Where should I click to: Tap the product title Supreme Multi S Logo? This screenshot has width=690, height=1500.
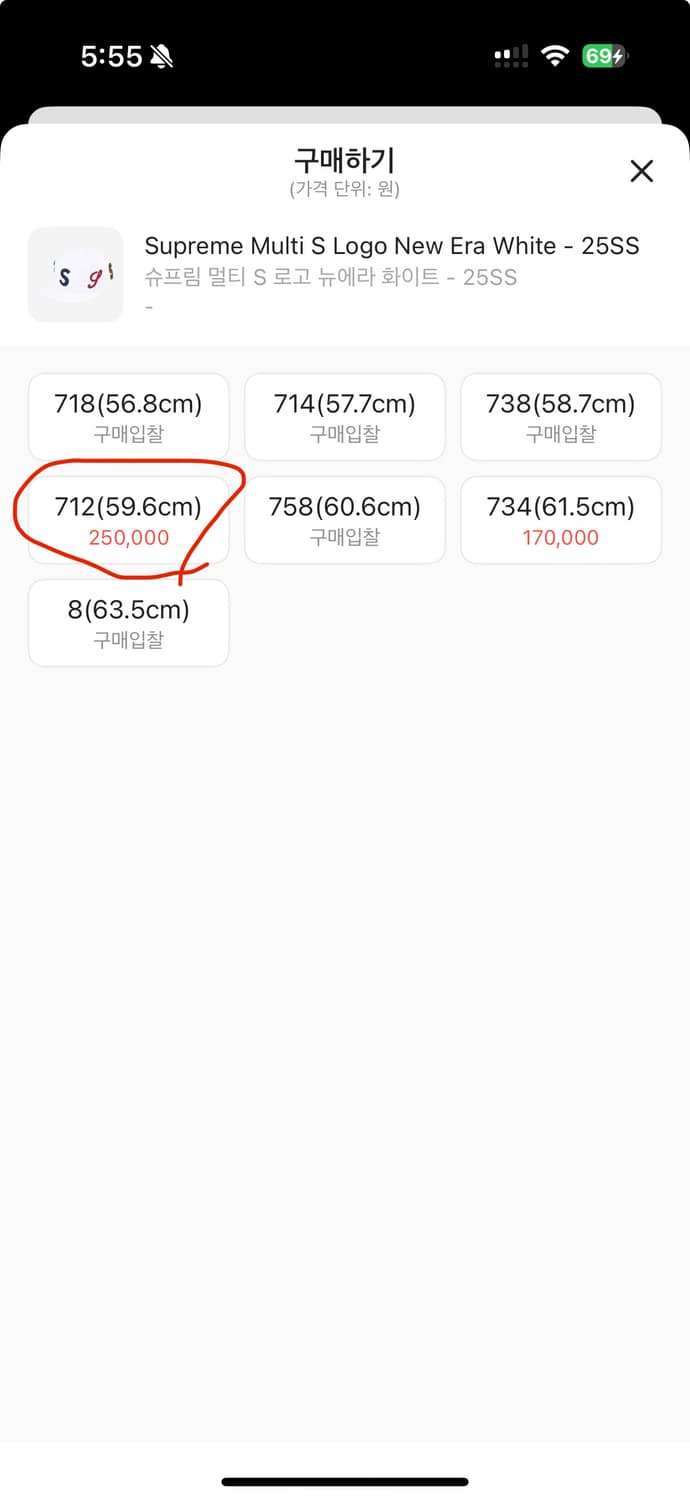click(x=392, y=246)
